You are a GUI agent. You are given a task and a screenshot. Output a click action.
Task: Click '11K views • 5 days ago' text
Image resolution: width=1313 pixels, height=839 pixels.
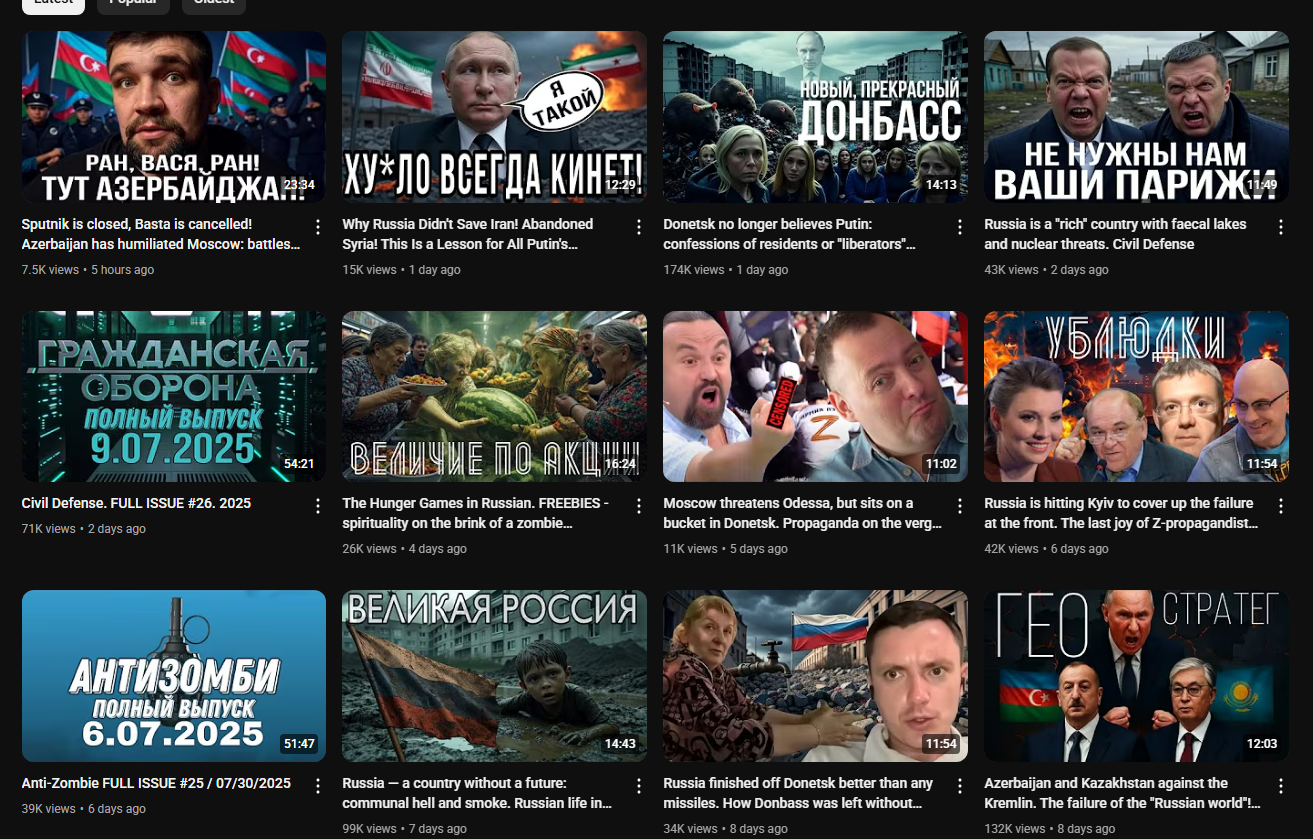725,549
